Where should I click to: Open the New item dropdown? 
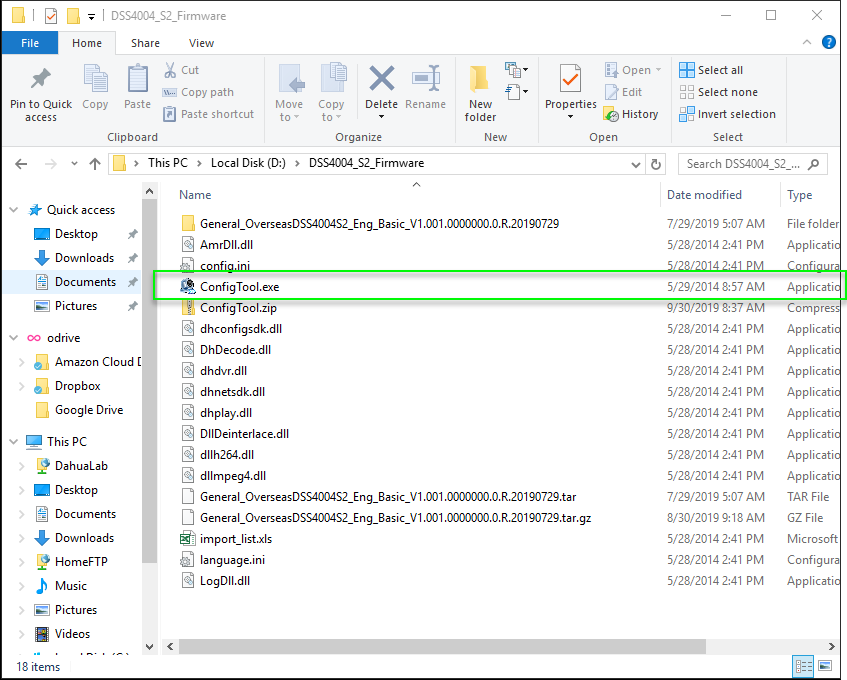pyautogui.click(x=516, y=70)
